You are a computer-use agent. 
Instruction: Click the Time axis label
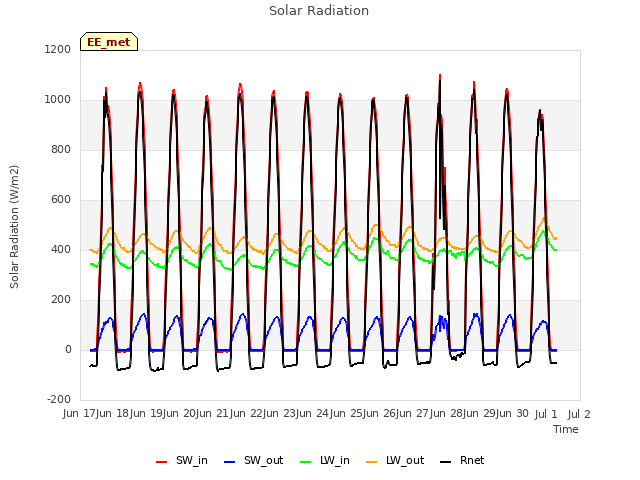pos(566,429)
